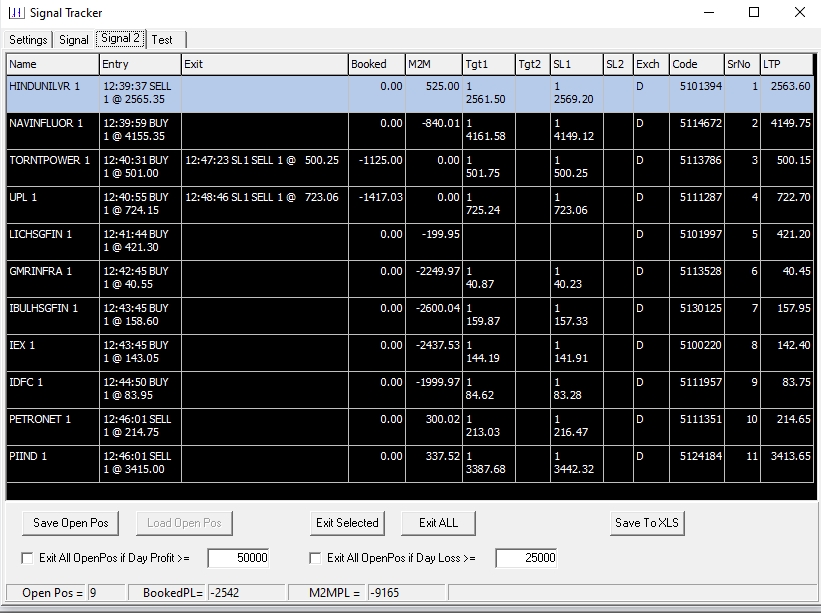
Task: Switch to the Signal tab
Action: pos(74,40)
